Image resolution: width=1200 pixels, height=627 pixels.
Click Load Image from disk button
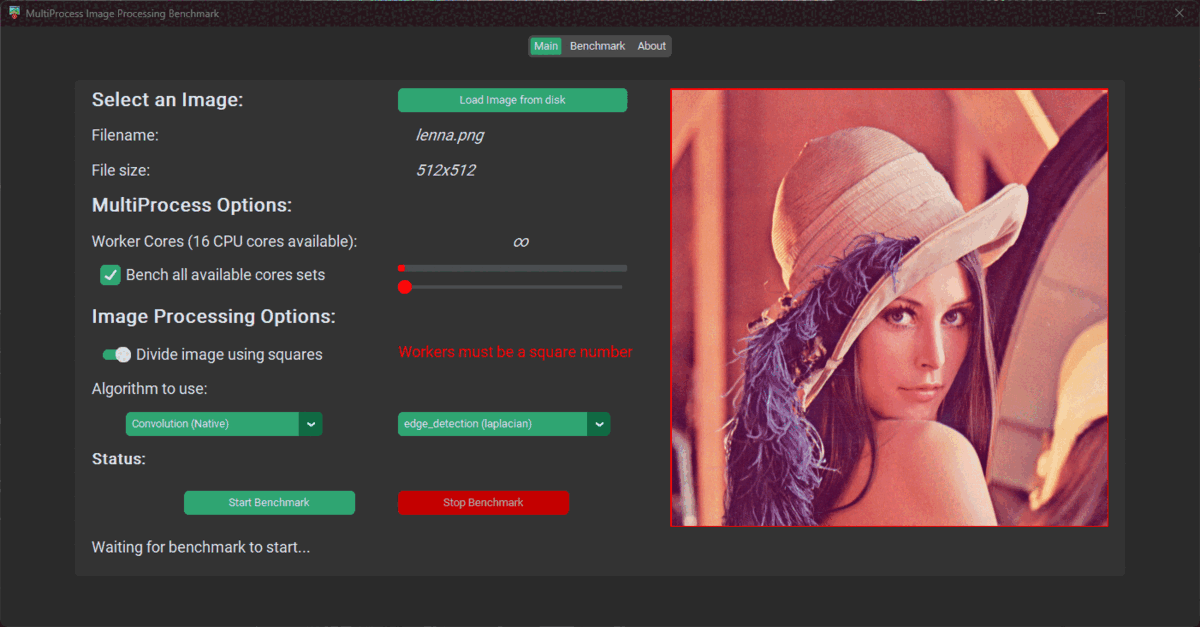coord(513,100)
